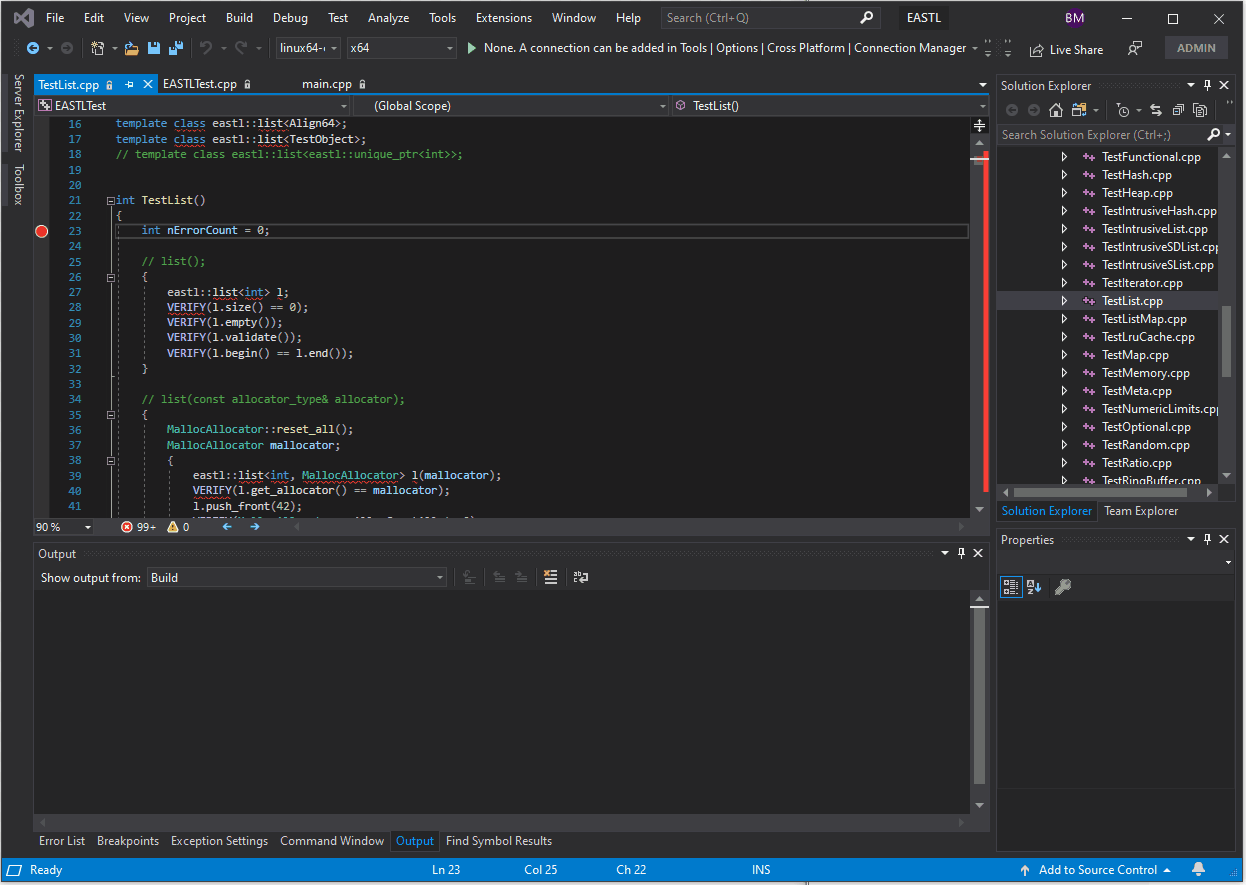Switch to the Breakpoints tab
The height and width of the screenshot is (885, 1246).
tap(128, 841)
